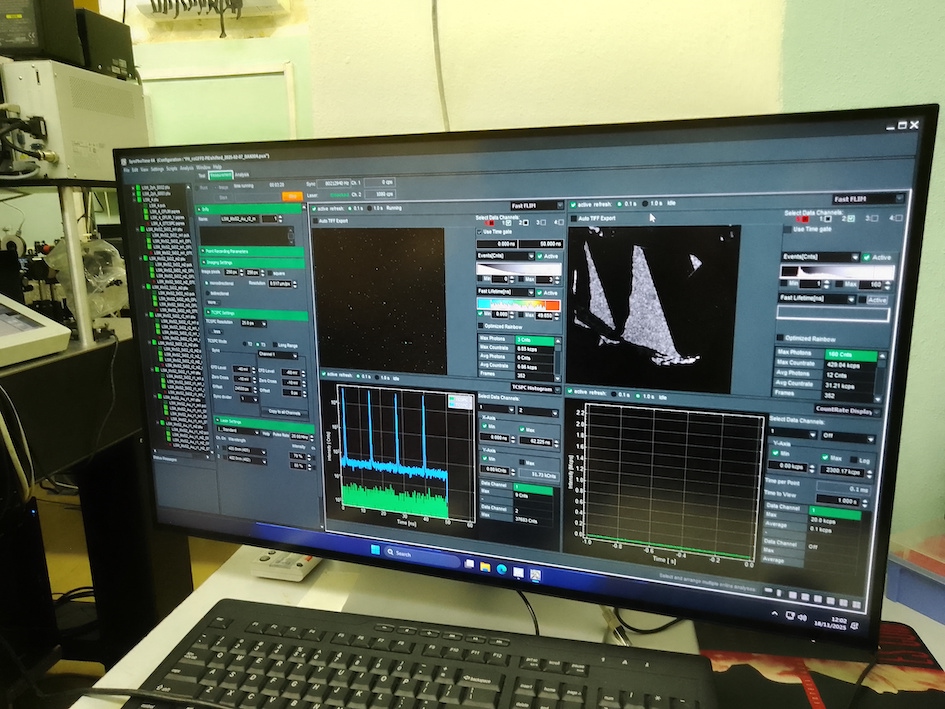Enable Use Time gate in right panel
Screen dimensions: 945x709
[786, 228]
